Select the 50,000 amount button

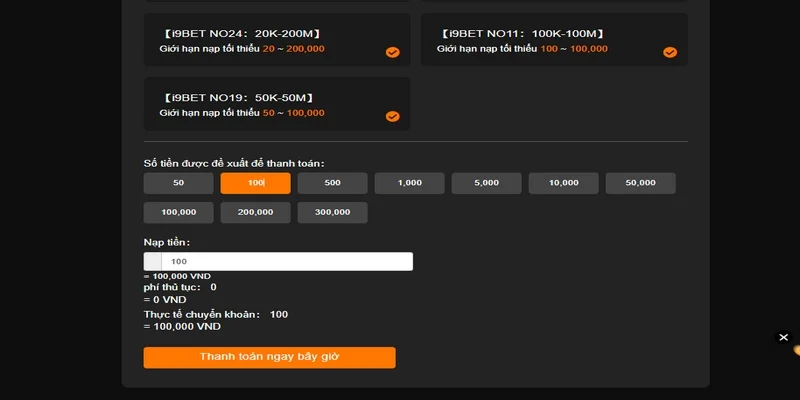click(x=641, y=183)
